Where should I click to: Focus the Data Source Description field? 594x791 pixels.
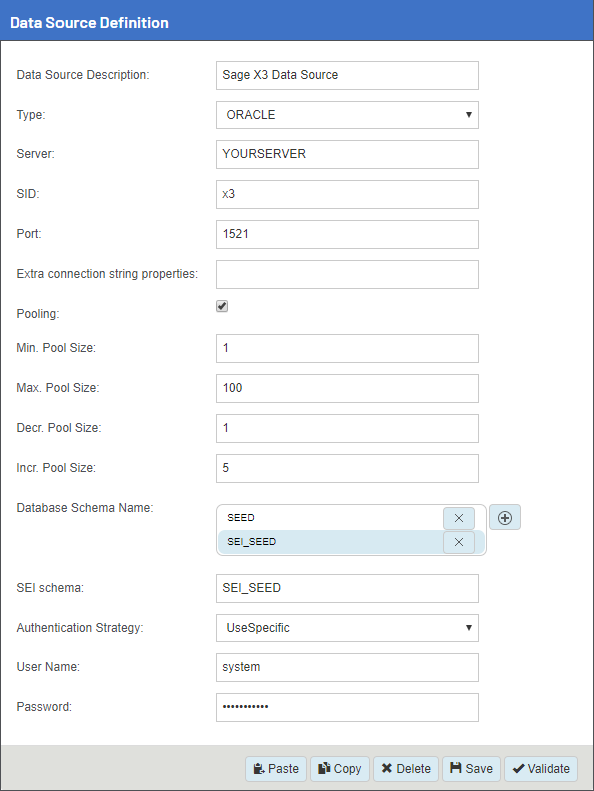(347, 76)
